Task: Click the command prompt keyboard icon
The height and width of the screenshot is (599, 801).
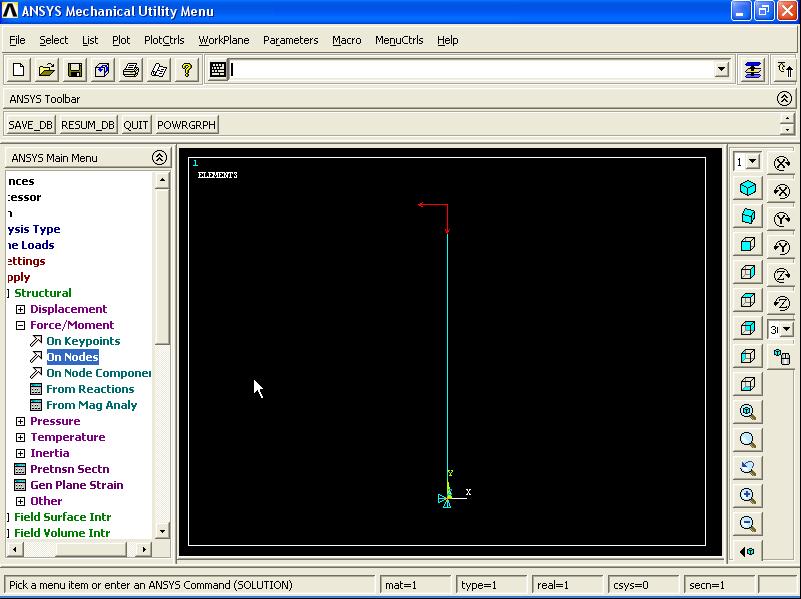Action: [x=218, y=69]
